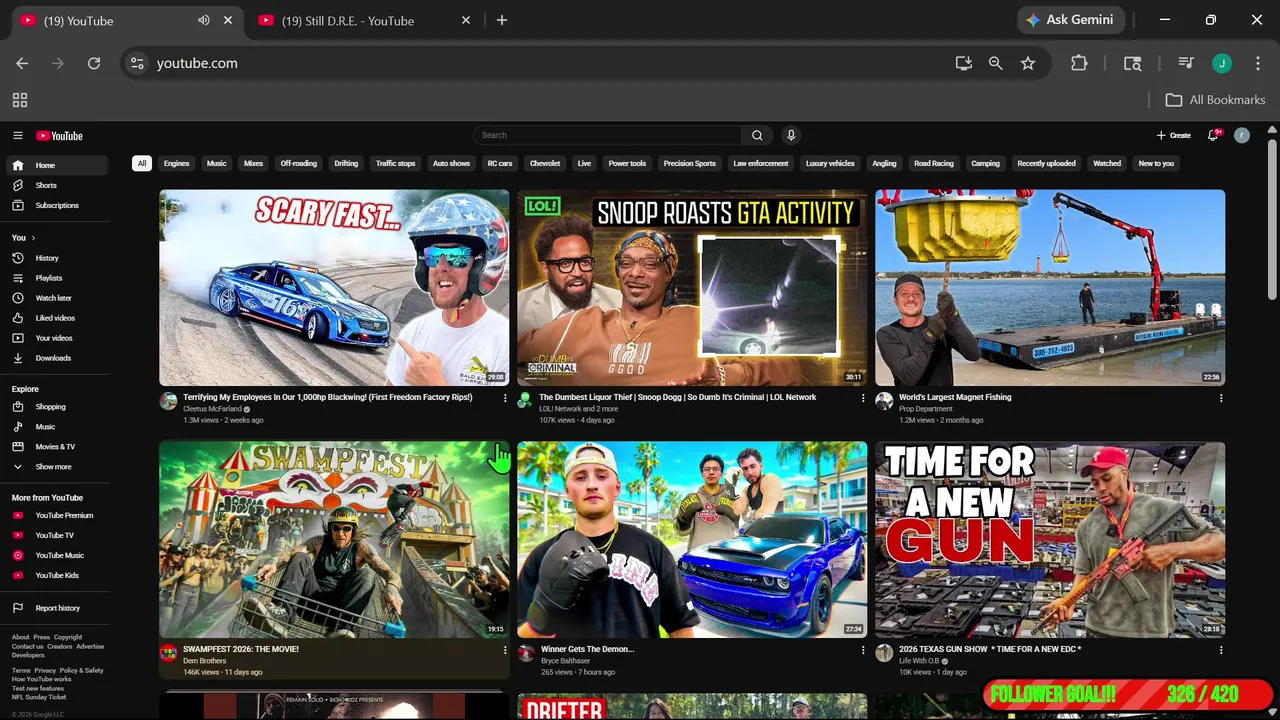Select the All filter chip
This screenshot has width=1280, height=720.
(142, 163)
